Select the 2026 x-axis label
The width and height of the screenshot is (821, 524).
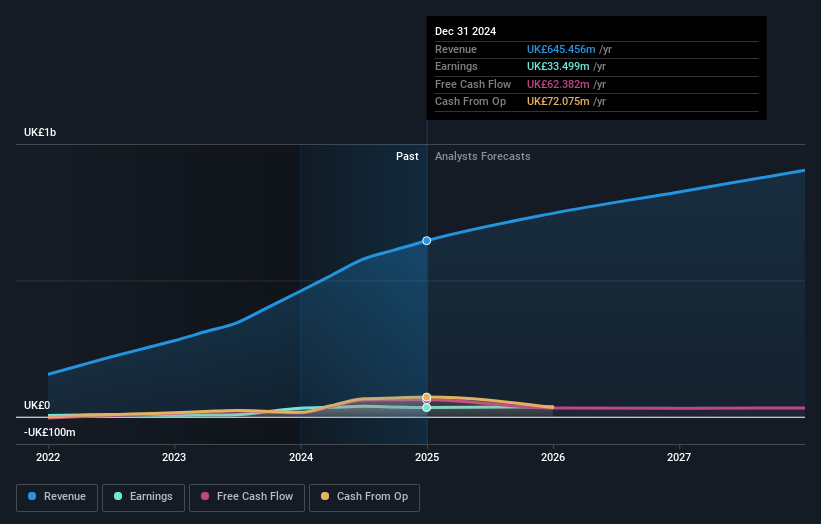553,457
